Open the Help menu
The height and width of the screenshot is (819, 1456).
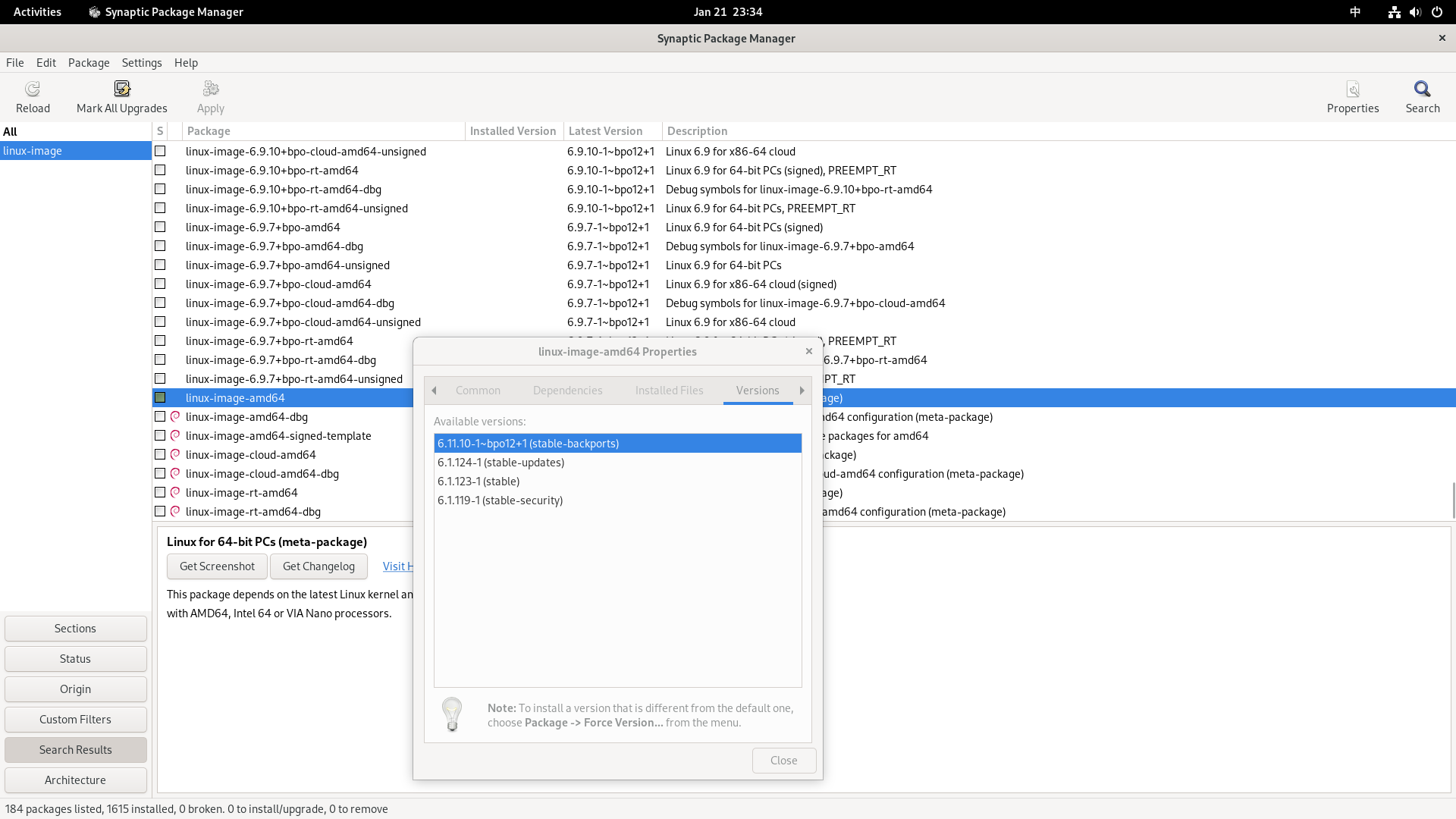[x=186, y=63]
